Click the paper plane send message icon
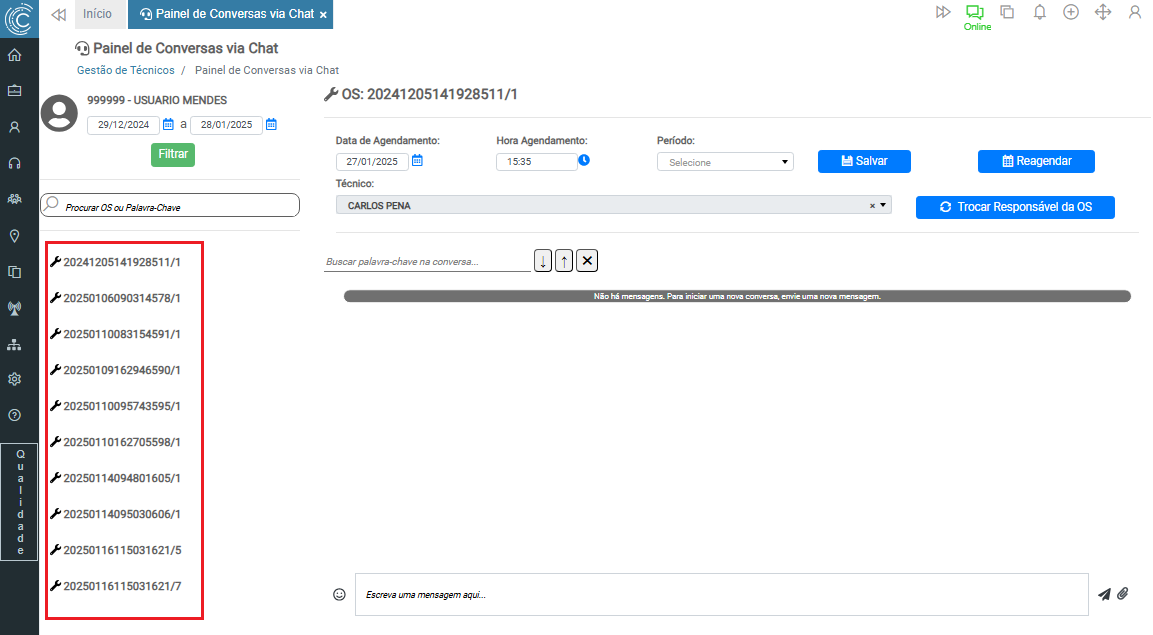 1104,594
